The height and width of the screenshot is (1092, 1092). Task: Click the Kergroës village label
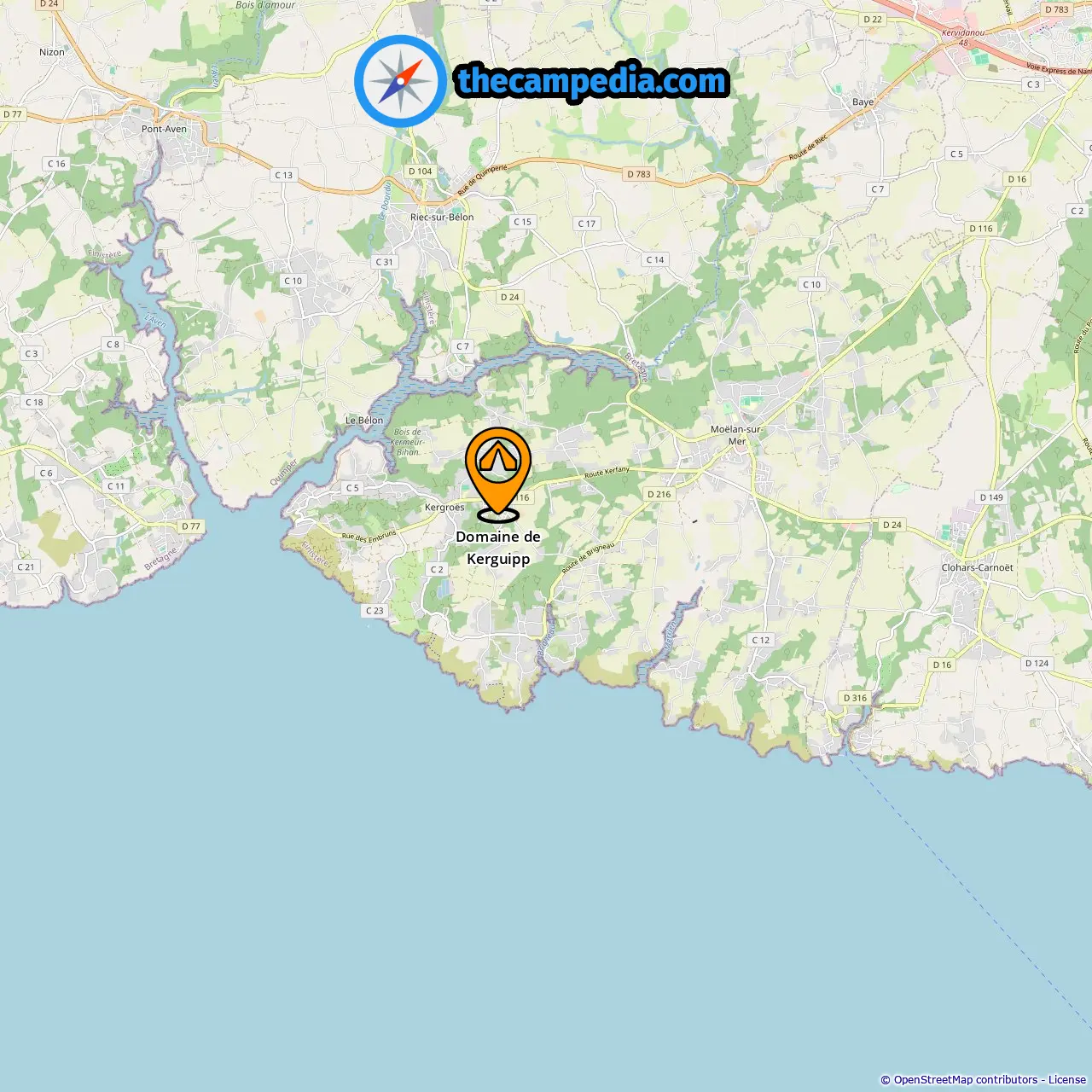(x=444, y=508)
